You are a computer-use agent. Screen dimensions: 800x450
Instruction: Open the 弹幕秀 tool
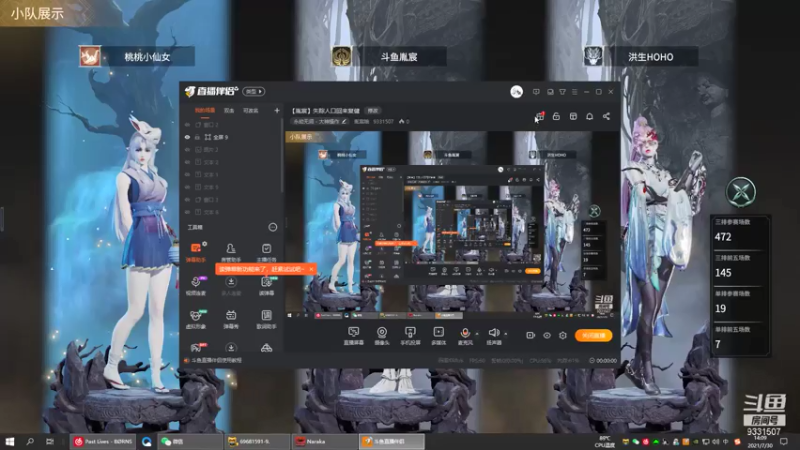[x=231, y=319]
